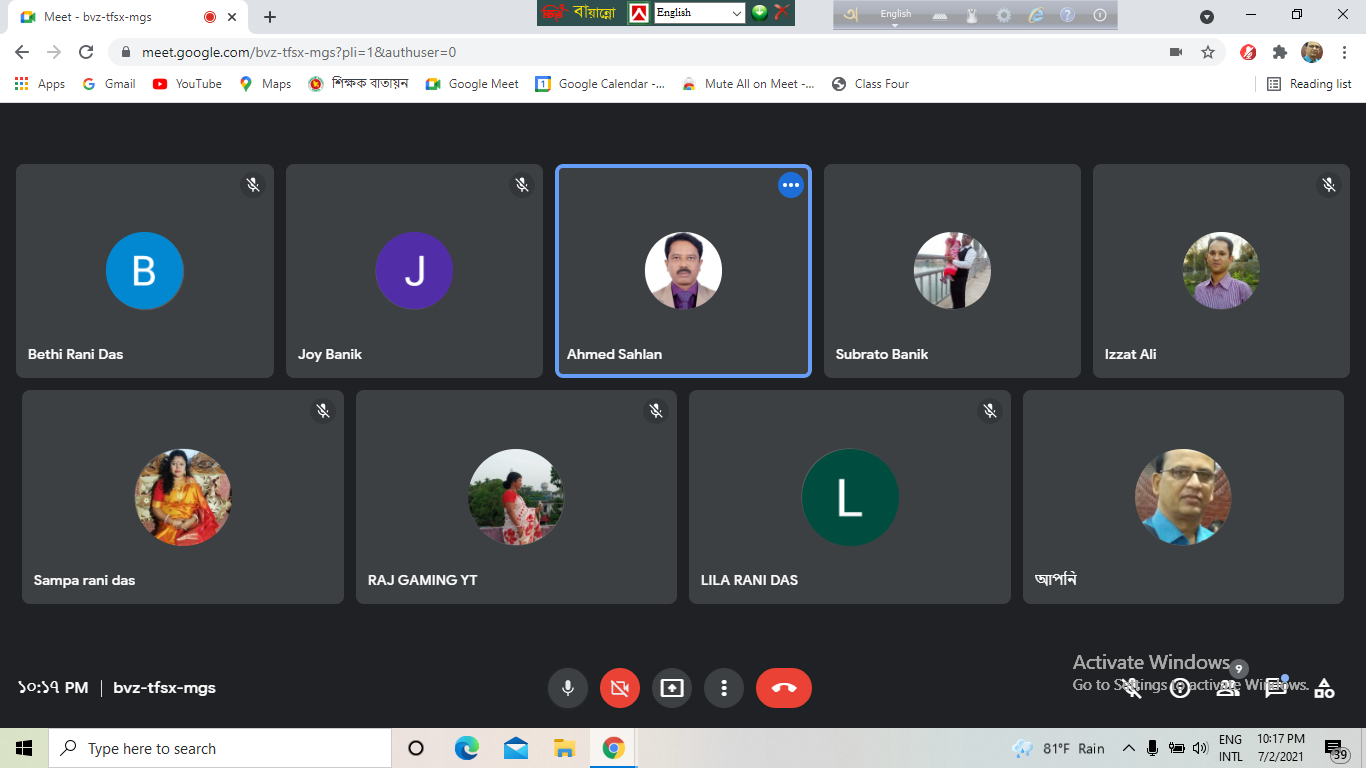Image resolution: width=1366 pixels, height=768 pixels.
Task: Open a new Chrome tab
Action: point(270,17)
